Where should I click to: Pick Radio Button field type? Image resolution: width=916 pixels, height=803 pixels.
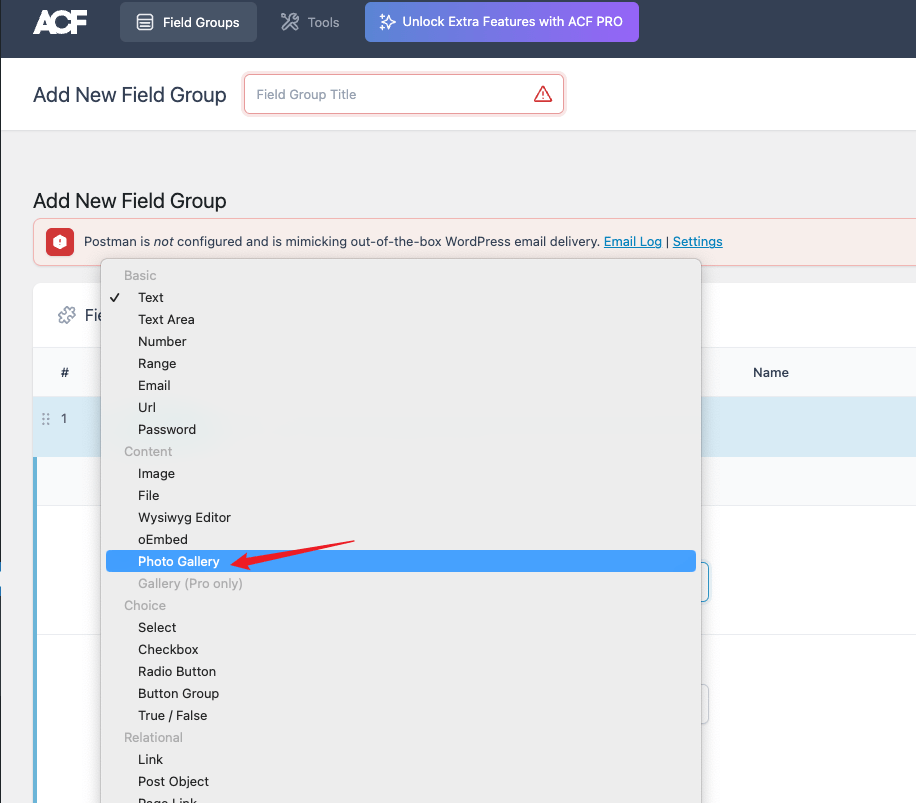[401, 672]
